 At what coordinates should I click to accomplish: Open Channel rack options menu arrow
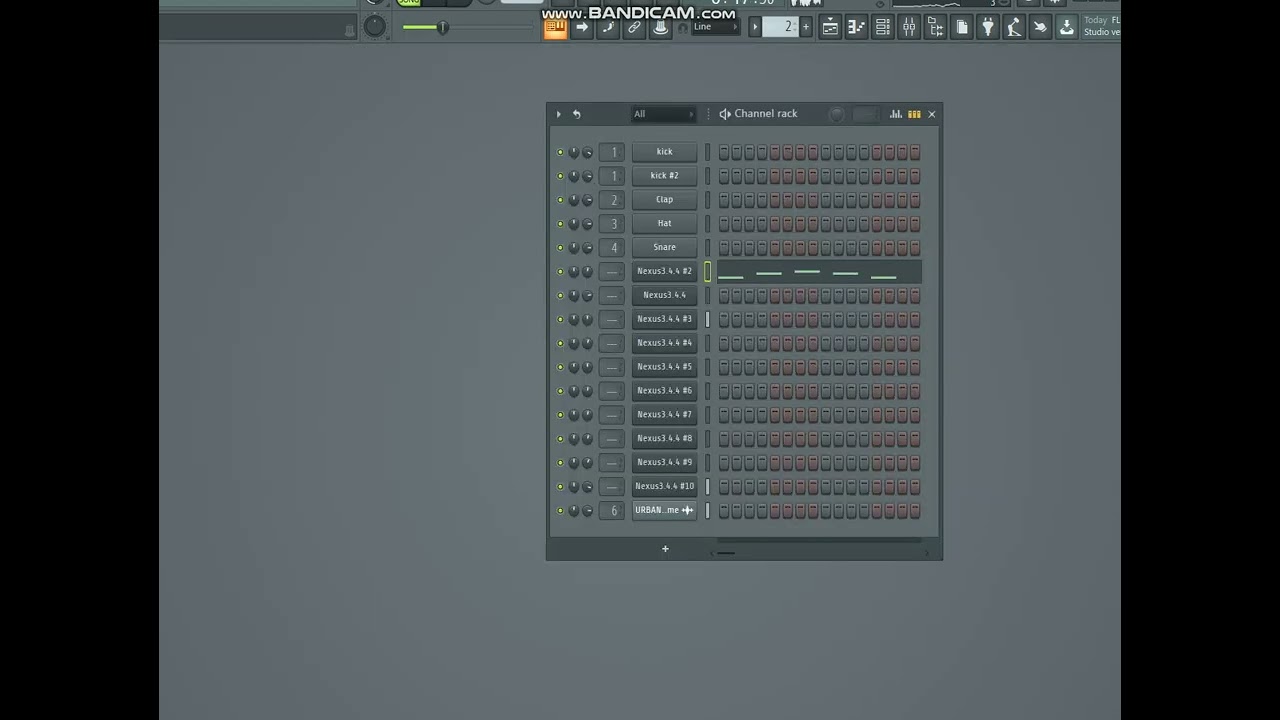[558, 114]
